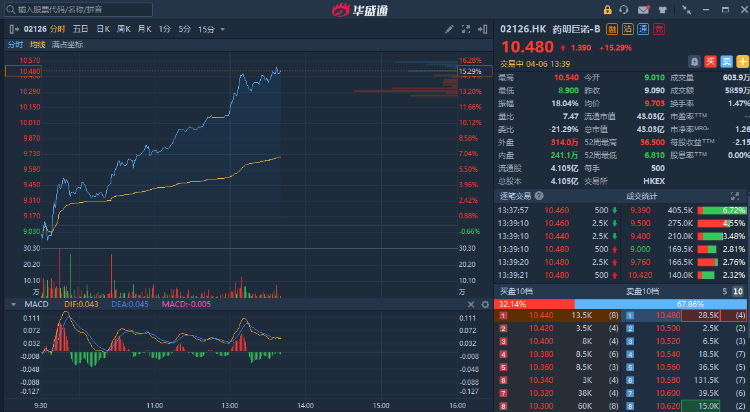
Task: Open the 逐笔交易 tick trades tab
Action: (x=516, y=196)
